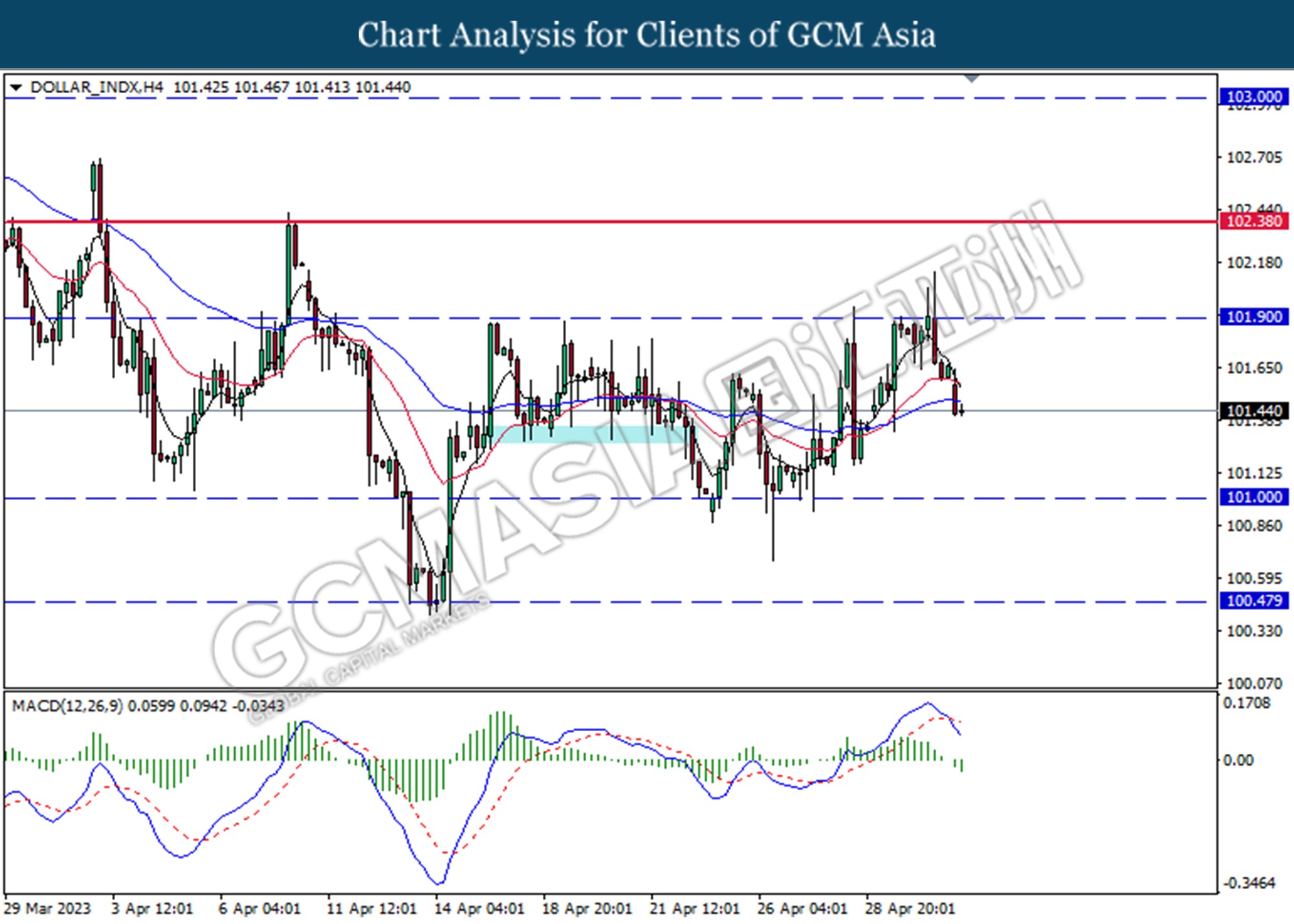Click the 100.860 price scale value

point(1254,526)
